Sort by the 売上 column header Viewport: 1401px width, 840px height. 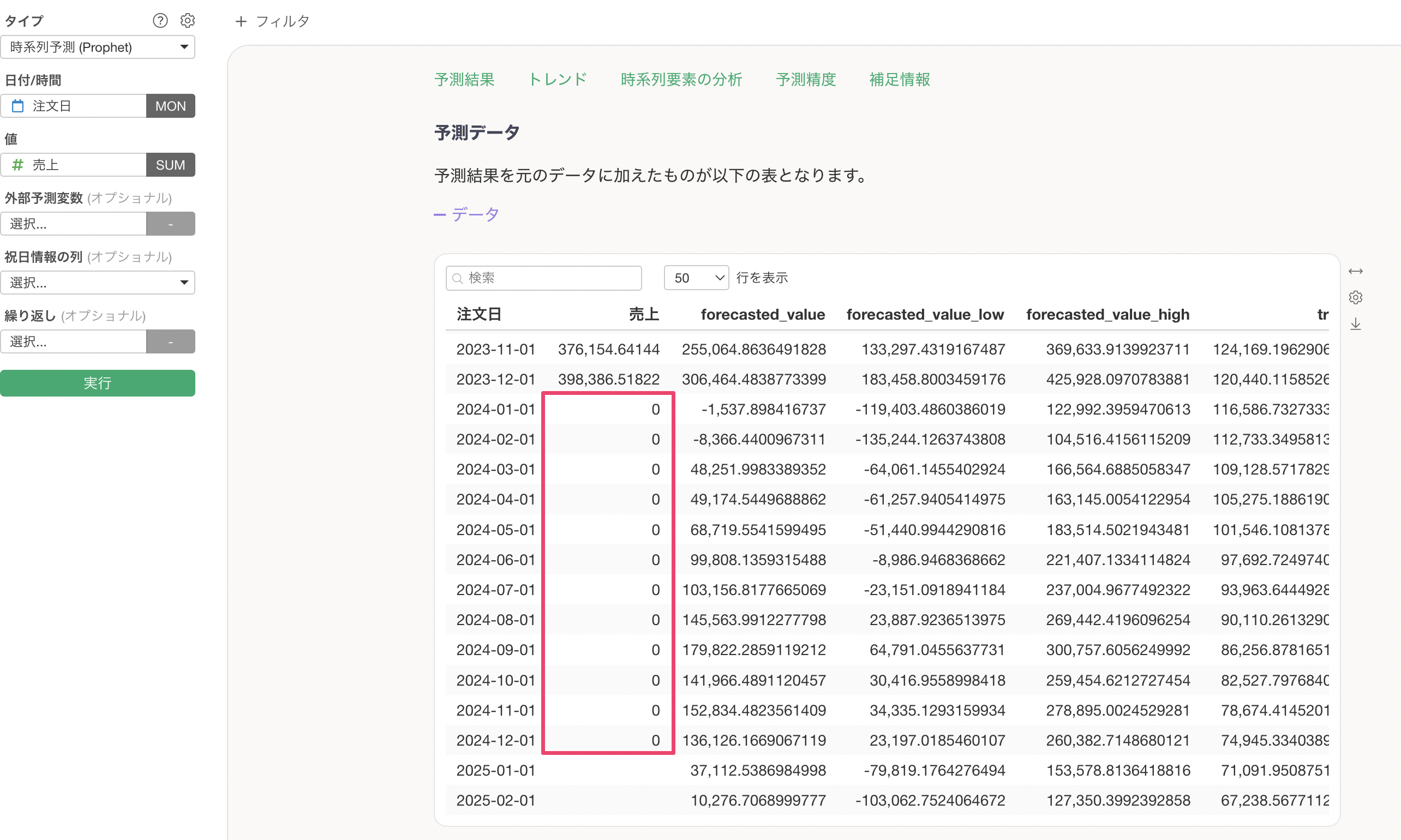coord(644,314)
